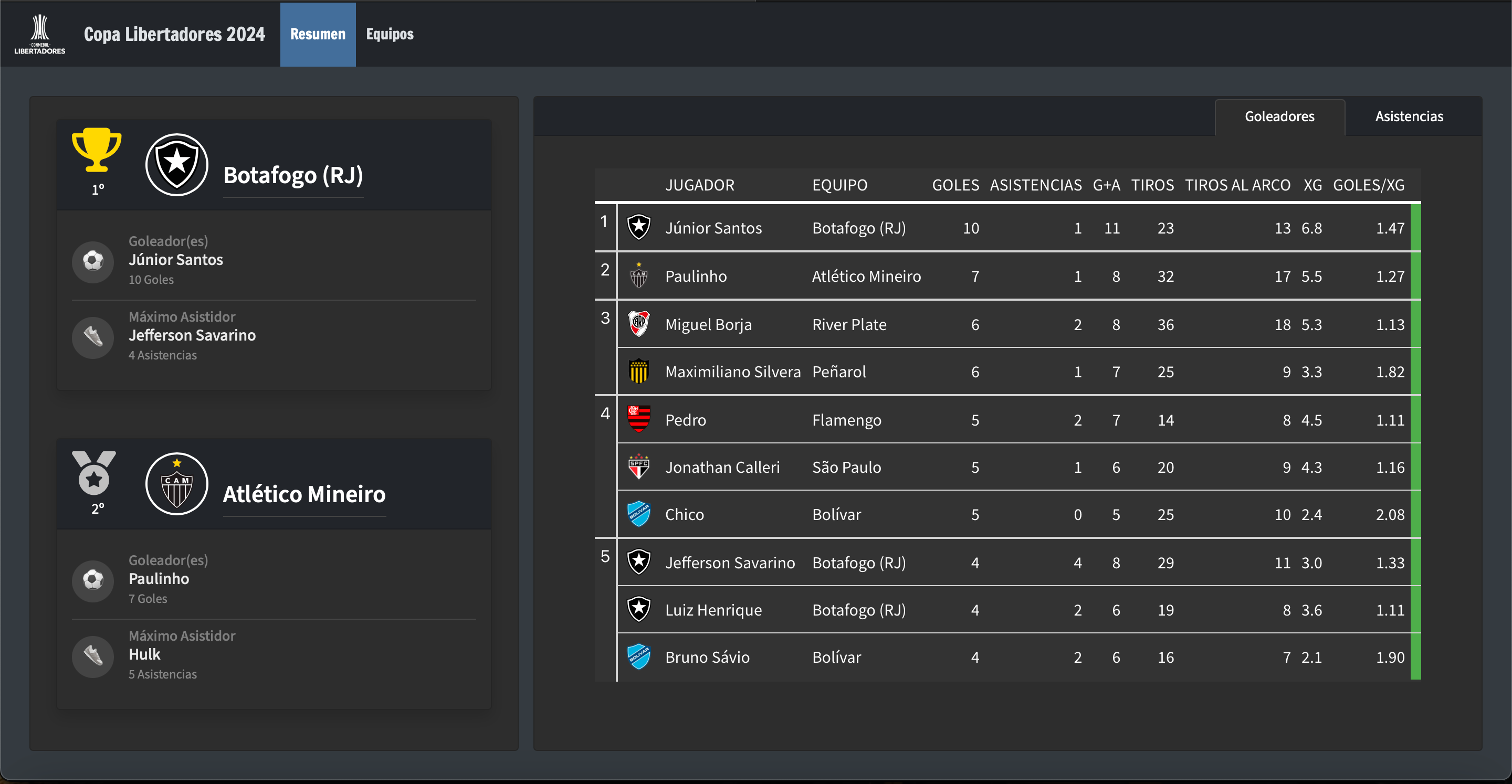1512x784 pixels.
Task: Sort by the GOLES/XG column header
Action: pyautogui.click(x=1369, y=185)
